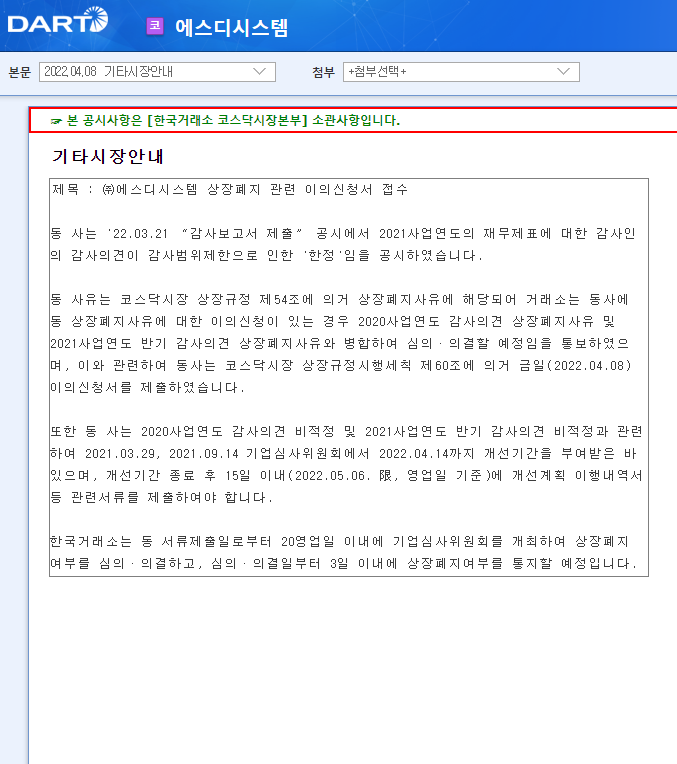Click the last line mentioning 3일 이내에 상장폐지여부

(x=343, y=564)
